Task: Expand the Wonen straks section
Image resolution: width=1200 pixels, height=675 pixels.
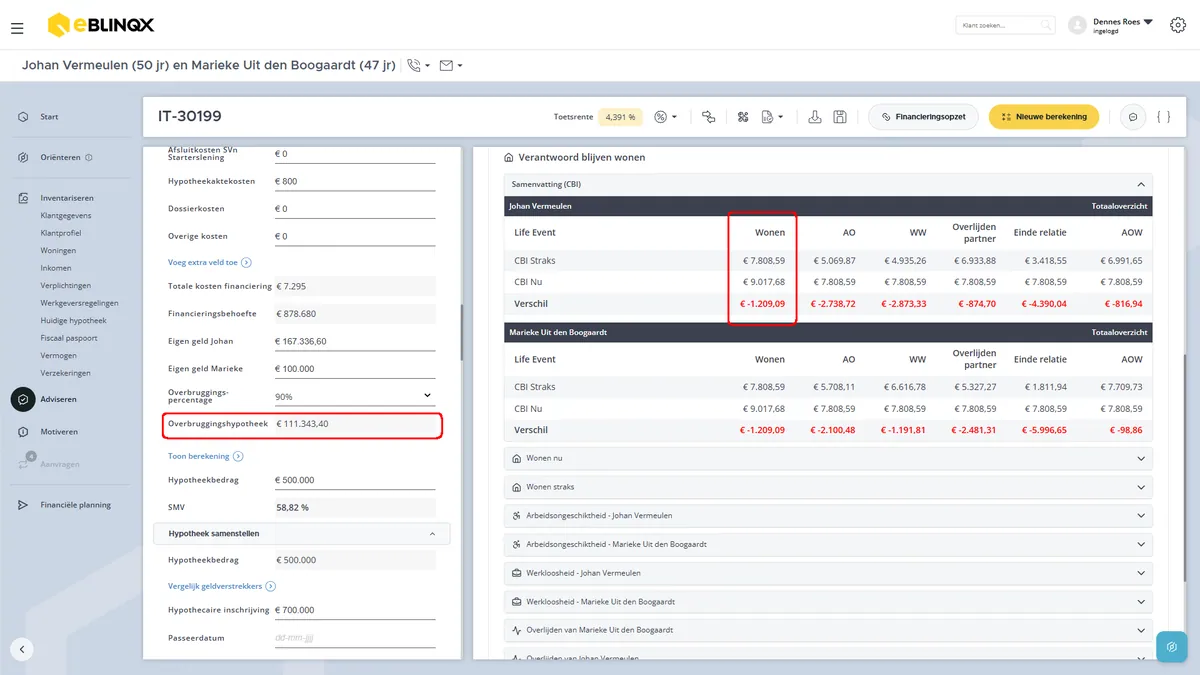Action: coord(828,487)
